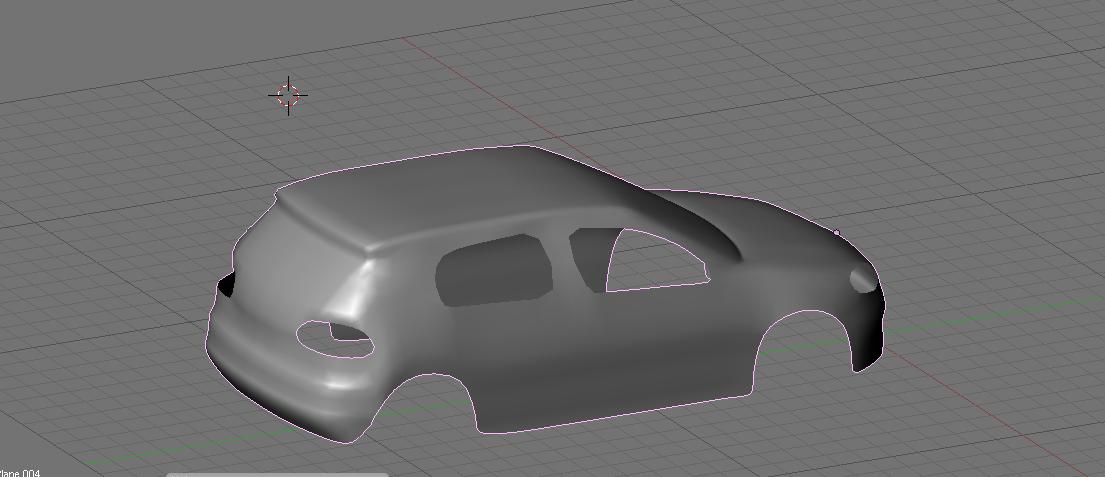This screenshot has height=477, width=1105.
Task: Click the 3D cursor crosshair
Action: coord(288,95)
